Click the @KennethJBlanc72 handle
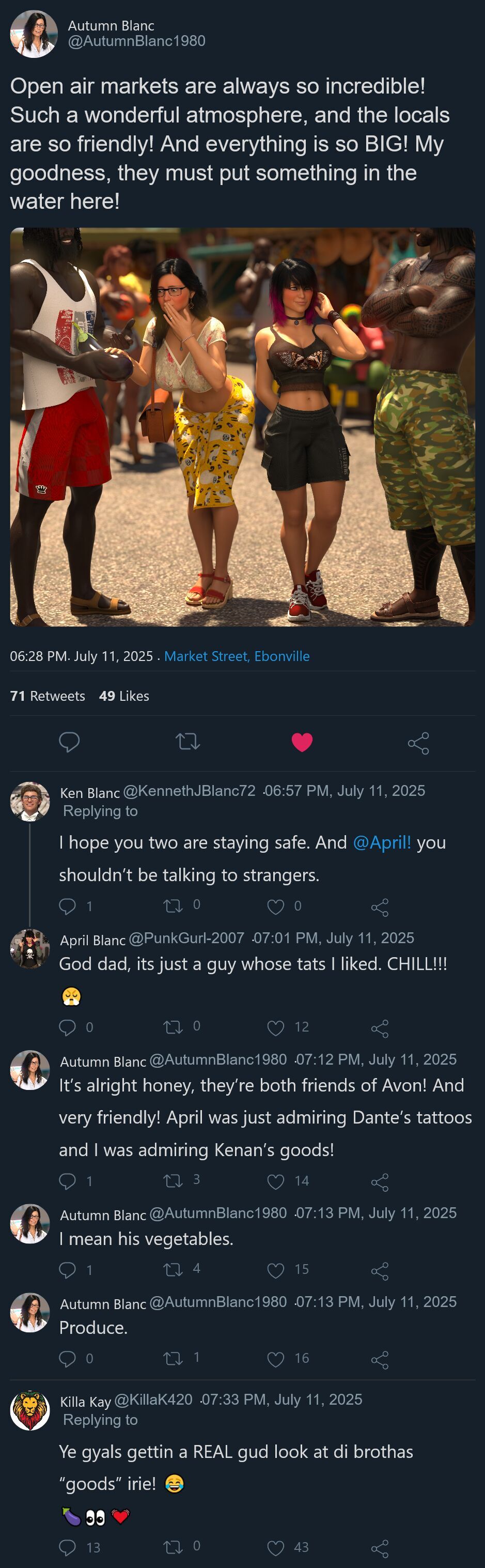Screen dimensions: 485x1568 click(x=189, y=791)
